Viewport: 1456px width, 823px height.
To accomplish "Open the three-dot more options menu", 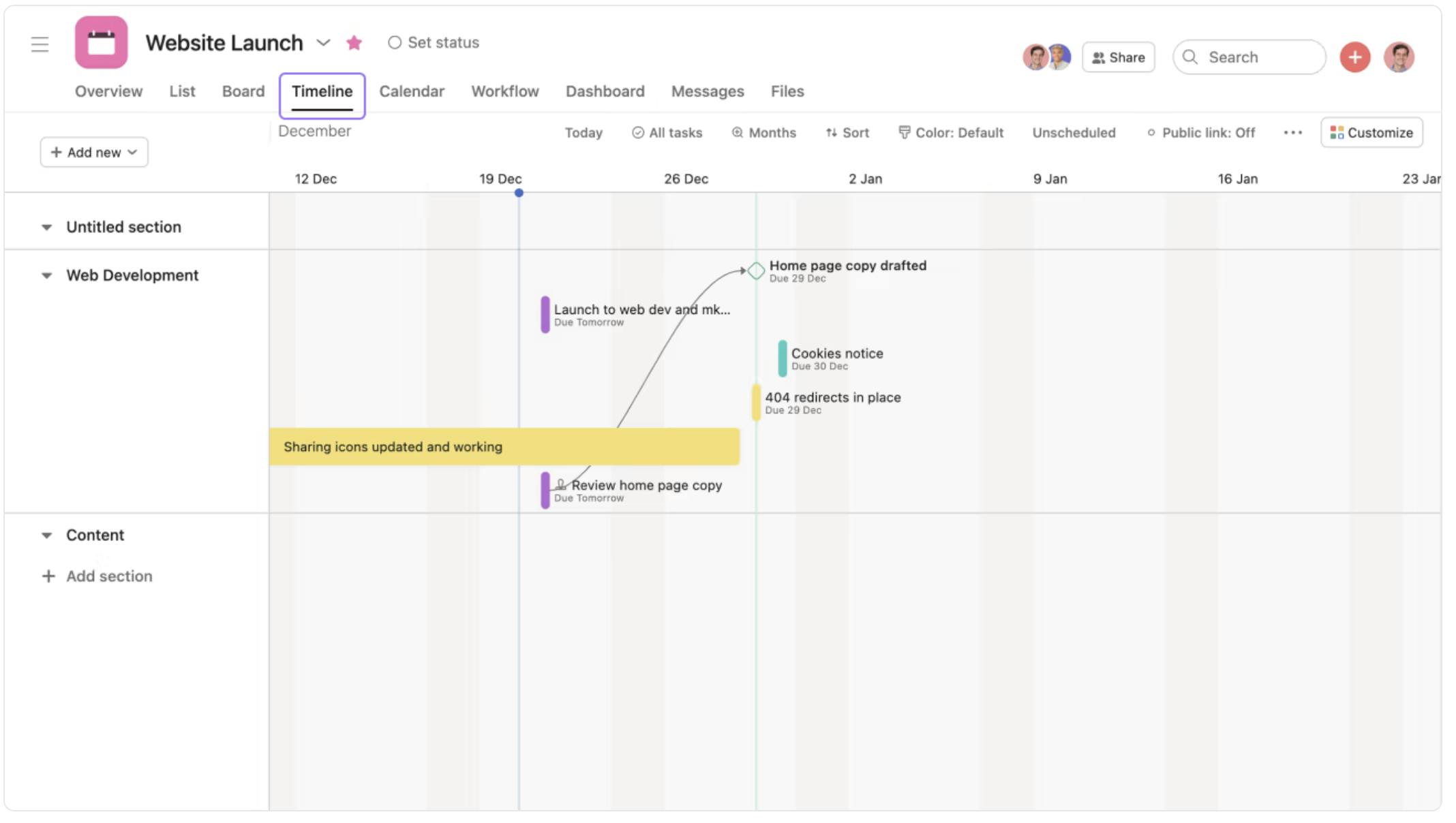I will pyautogui.click(x=1292, y=133).
